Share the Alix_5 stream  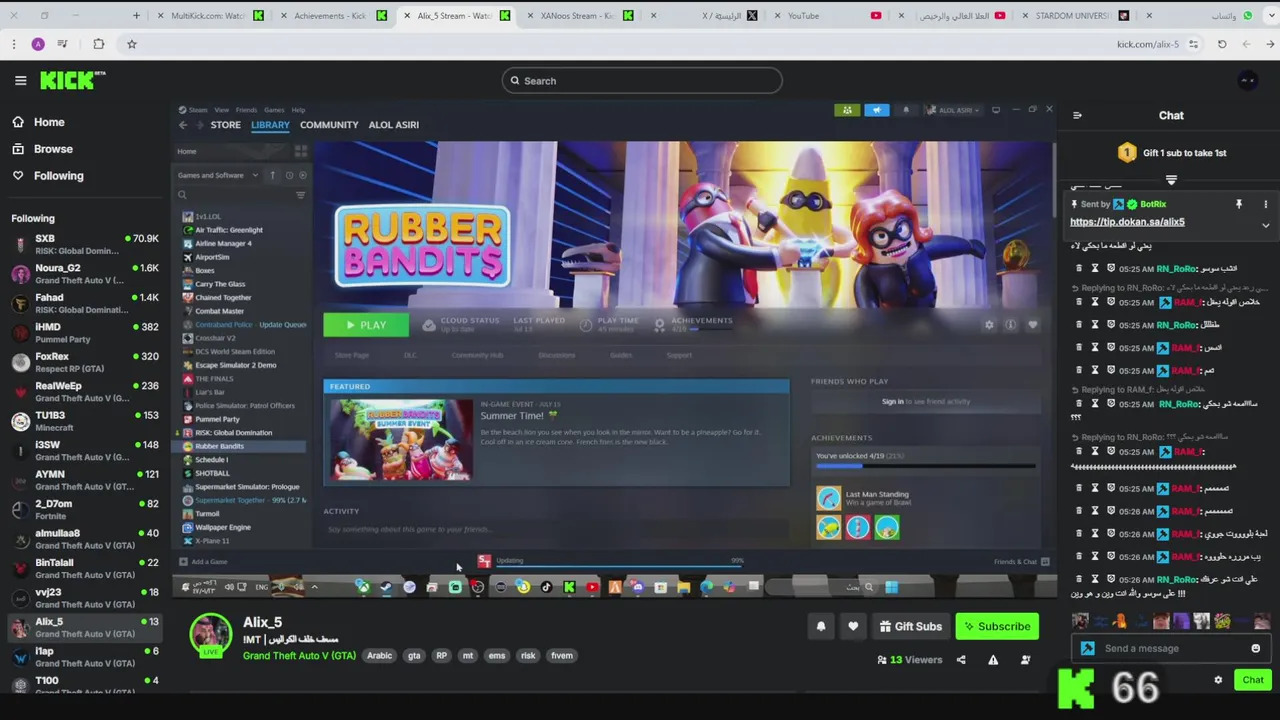(961, 660)
